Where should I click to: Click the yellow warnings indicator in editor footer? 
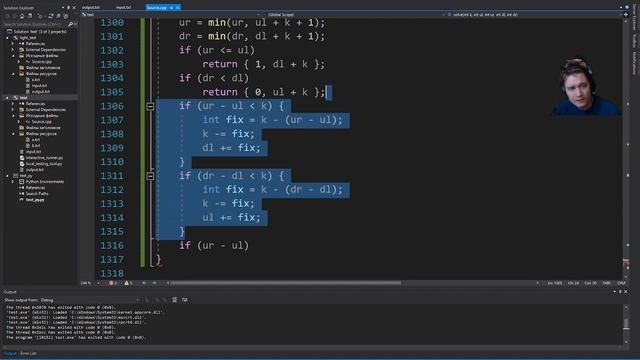(128, 283)
